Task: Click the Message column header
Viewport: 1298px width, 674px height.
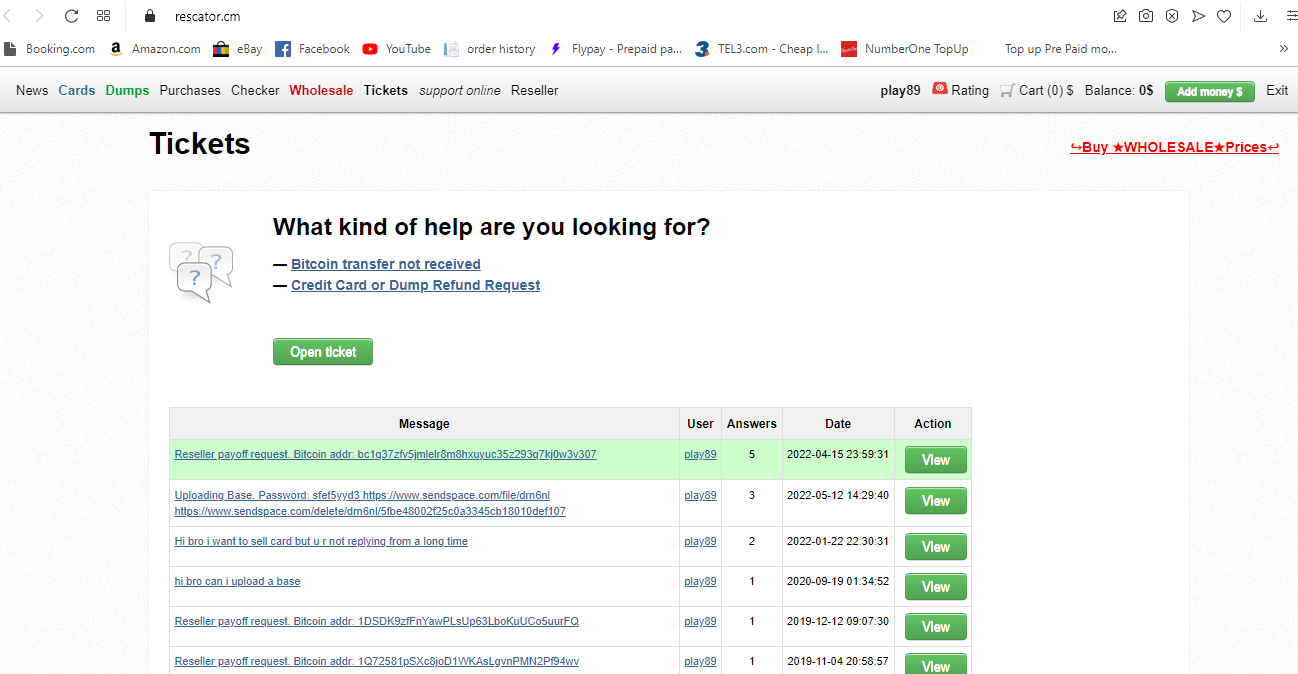Action: coord(424,424)
